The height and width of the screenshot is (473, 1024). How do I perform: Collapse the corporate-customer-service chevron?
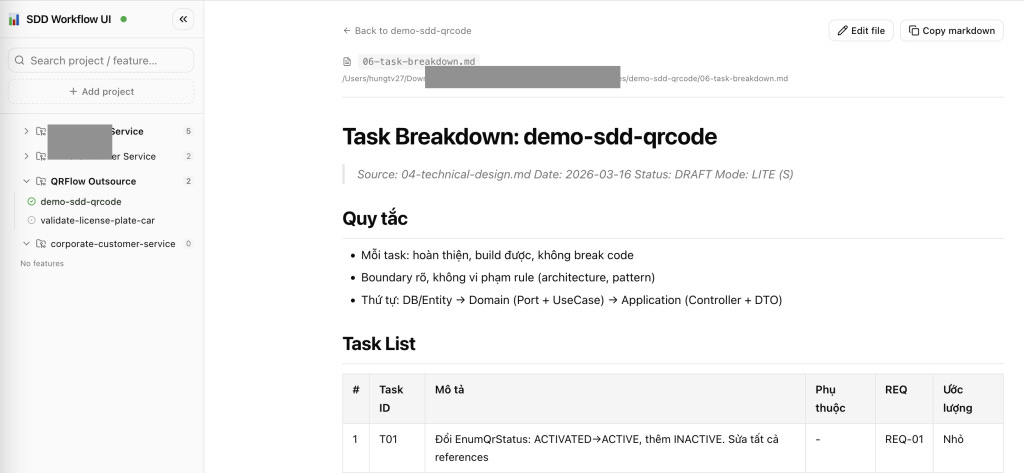pos(26,244)
